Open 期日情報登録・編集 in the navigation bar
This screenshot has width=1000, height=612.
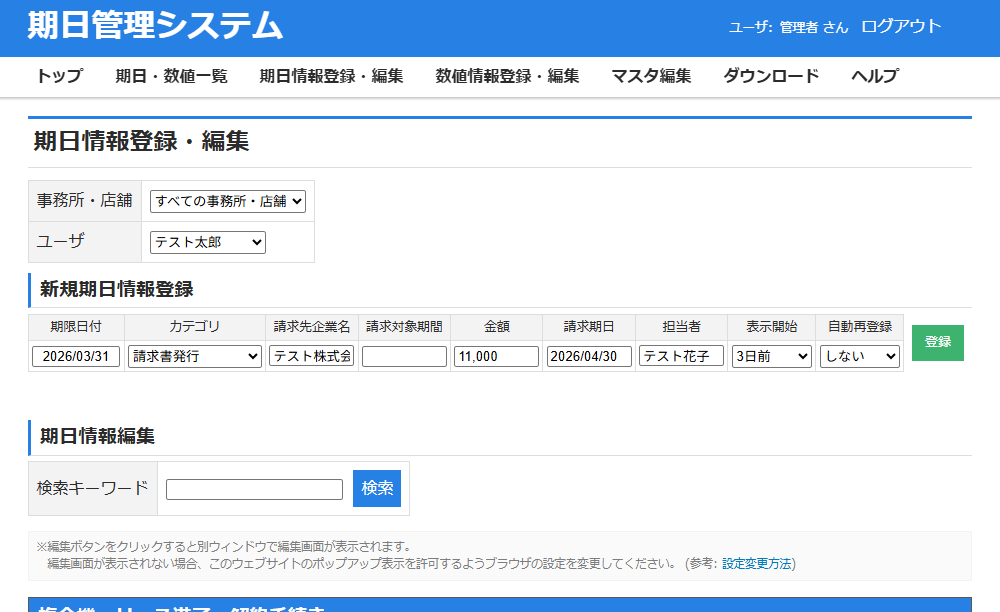[331, 76]
